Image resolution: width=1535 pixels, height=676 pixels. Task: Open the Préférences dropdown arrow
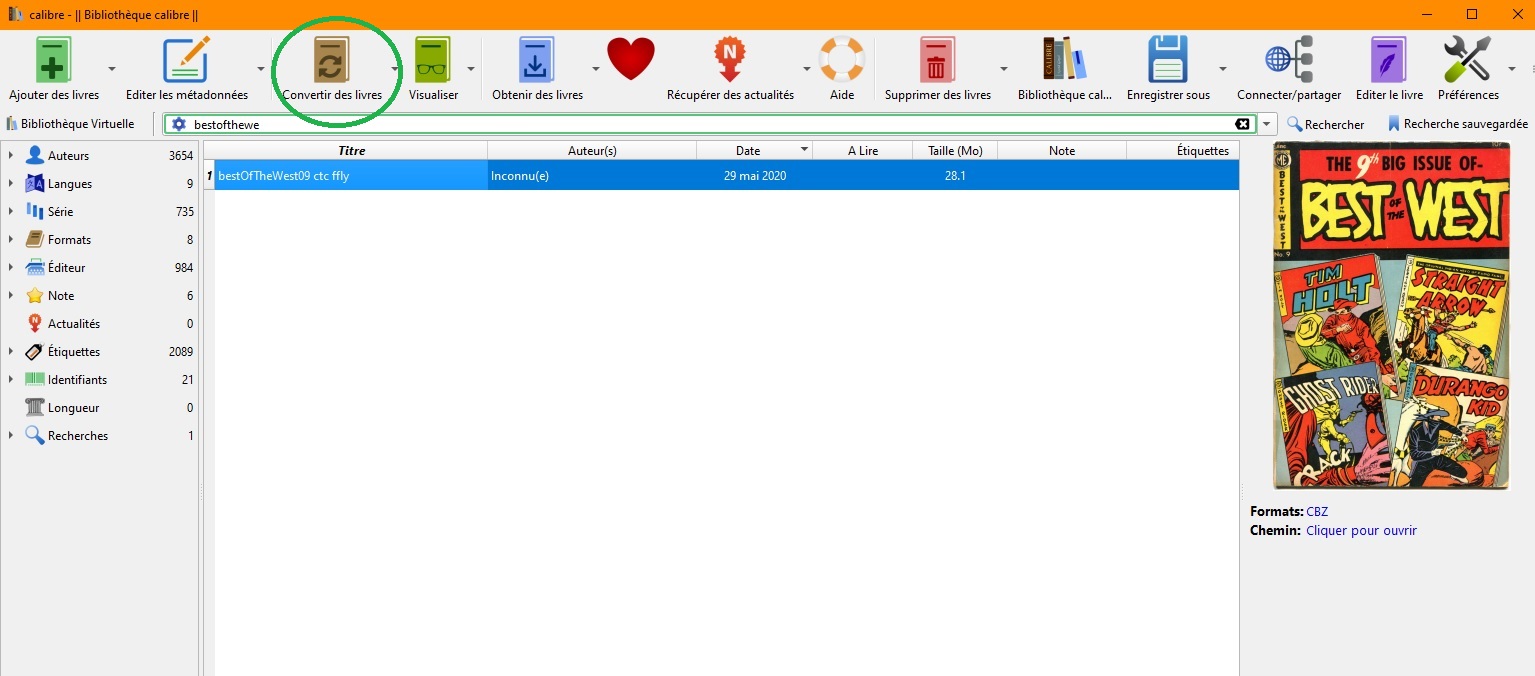(1511, 69)
